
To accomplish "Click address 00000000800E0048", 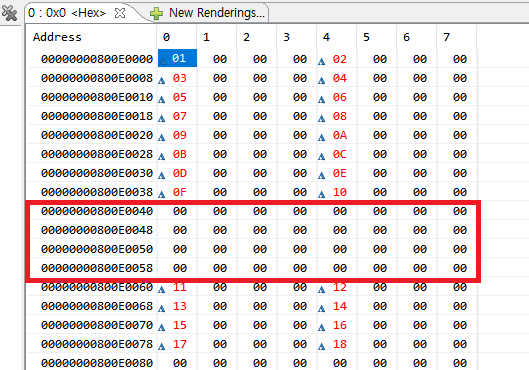I will coord(97,230).
